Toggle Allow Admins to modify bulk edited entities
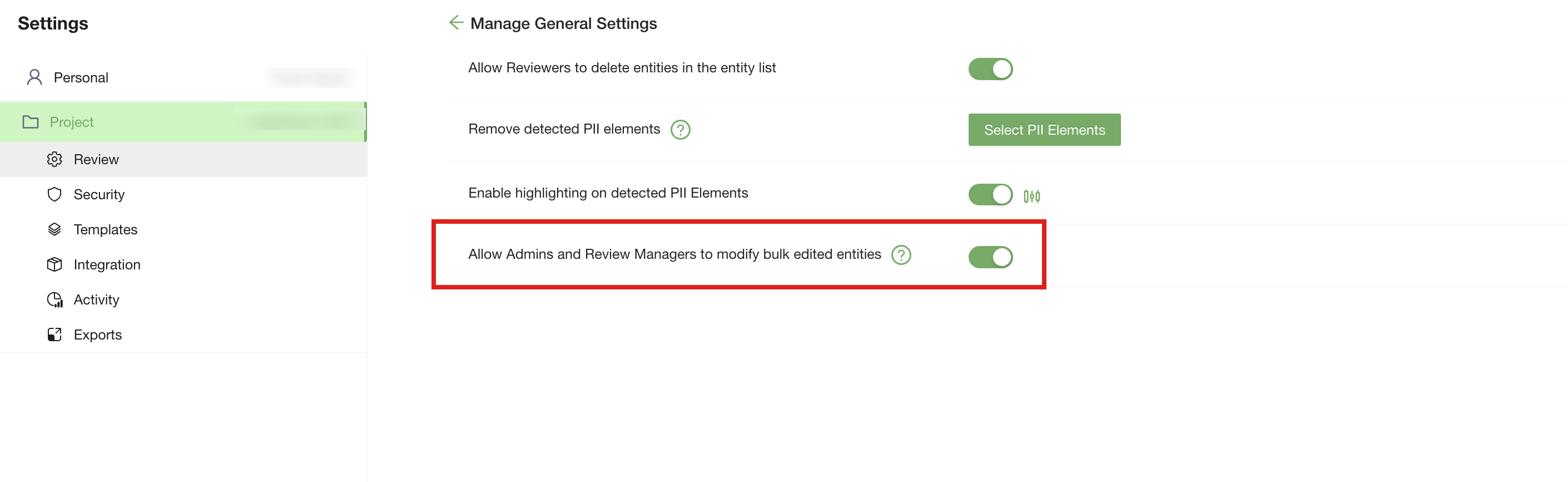This screenshot has width=1568, height=482. pyautogui.click(x=990, y=257)
